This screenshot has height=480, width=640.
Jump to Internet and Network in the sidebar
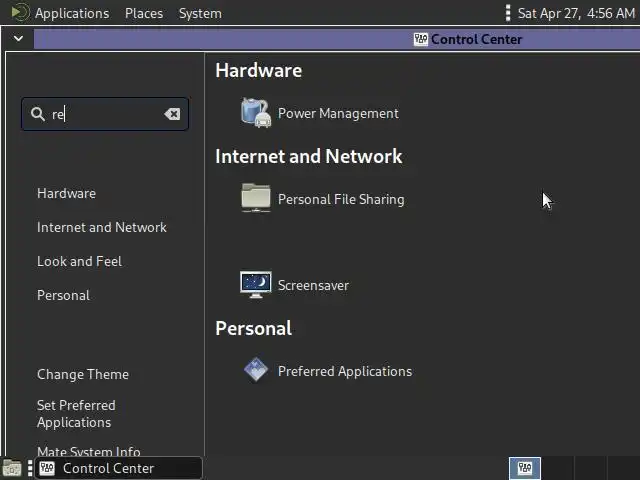[x=102, y=227]
